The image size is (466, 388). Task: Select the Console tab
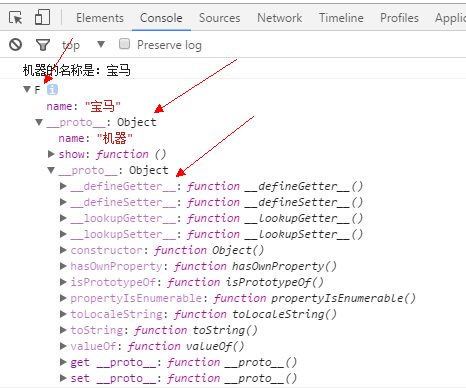[161, 18]
